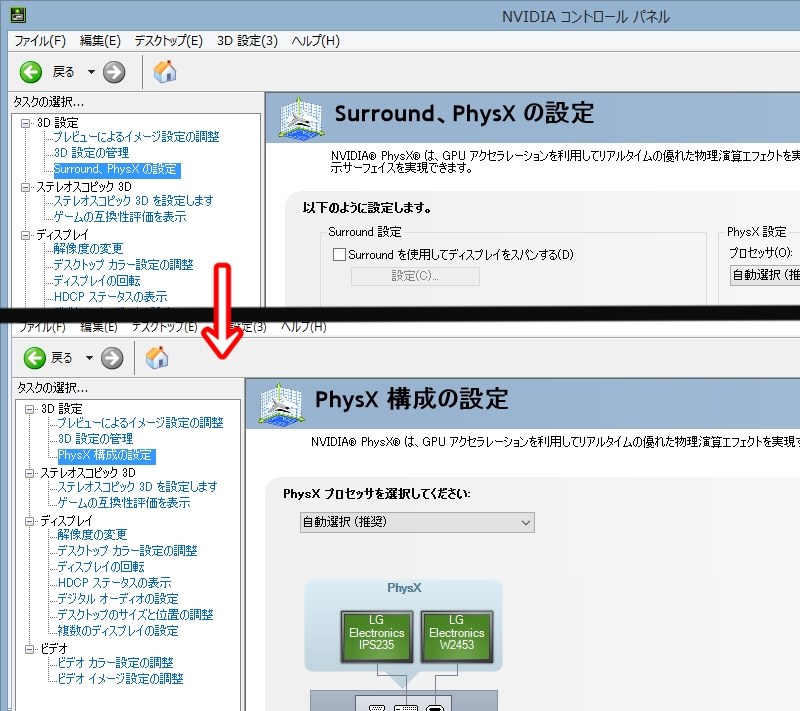Open HDCP ステータスの表示 in PhysX 構成 window

click(114, 583)
